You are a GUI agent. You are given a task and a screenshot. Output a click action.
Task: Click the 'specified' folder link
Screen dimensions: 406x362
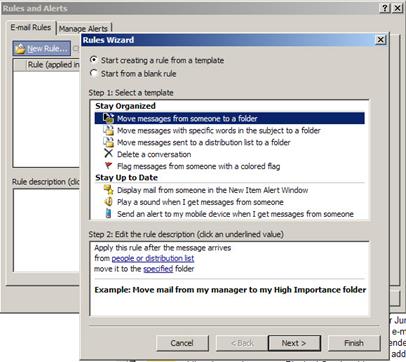(x=158, y=269)
